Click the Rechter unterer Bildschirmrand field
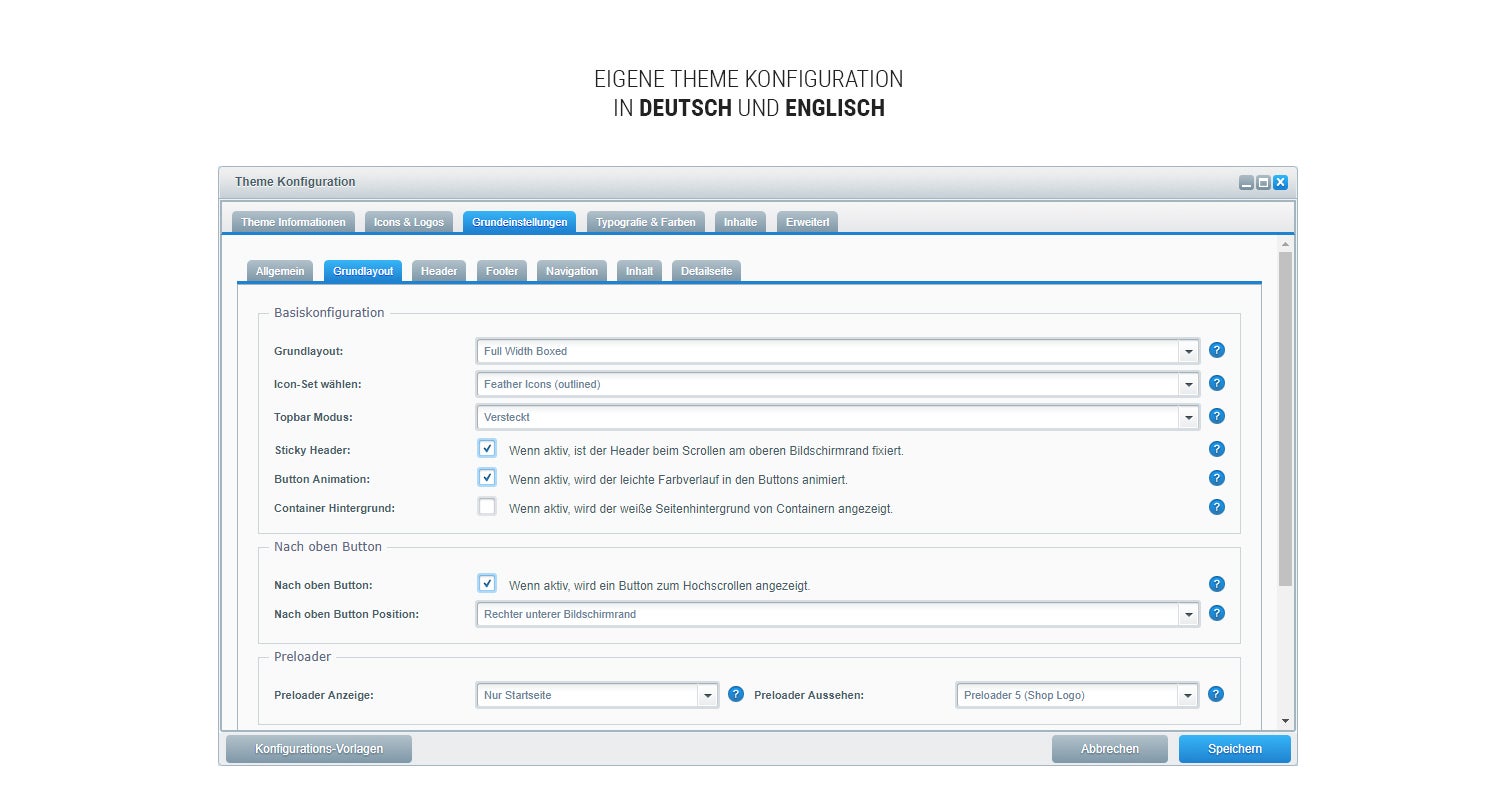Viewport: 1500px width, 800px height. [x=828, y=614]
